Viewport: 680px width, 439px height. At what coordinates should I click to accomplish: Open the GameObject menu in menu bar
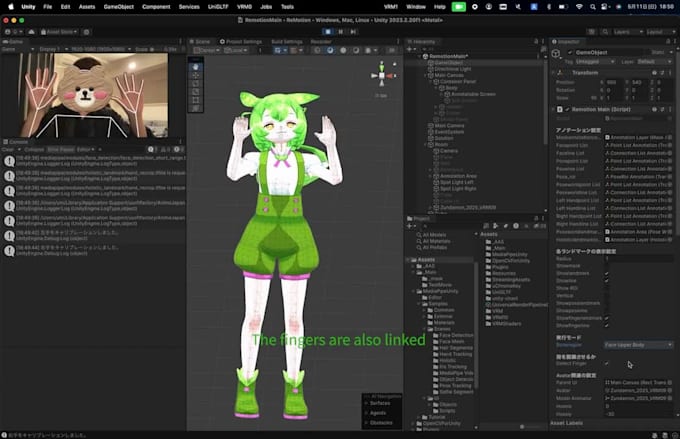(x=118, y=7)
